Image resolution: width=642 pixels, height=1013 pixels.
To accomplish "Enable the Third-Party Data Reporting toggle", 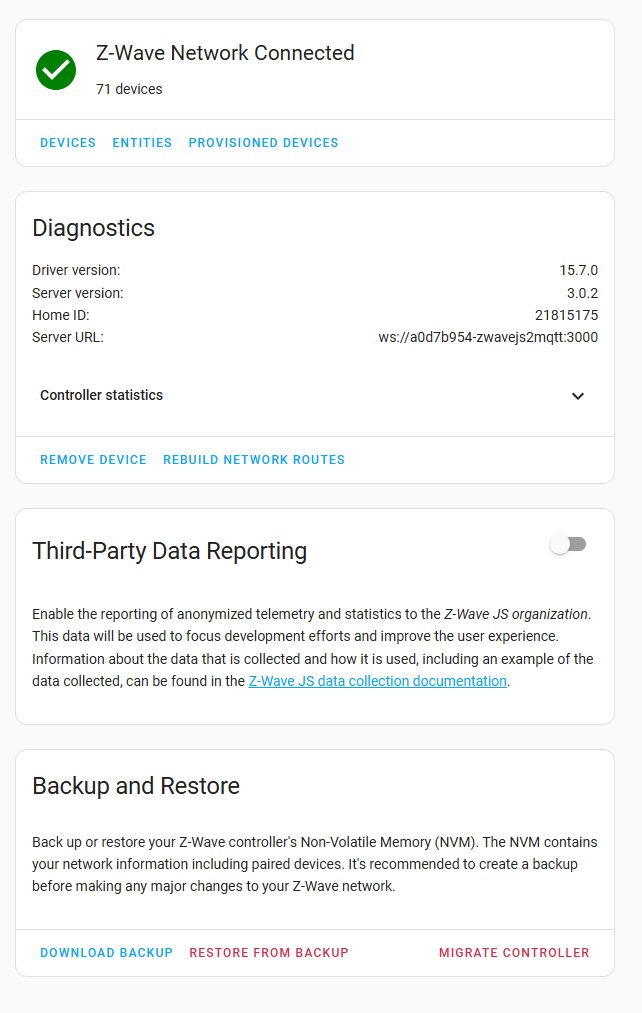I will [568, 545].
